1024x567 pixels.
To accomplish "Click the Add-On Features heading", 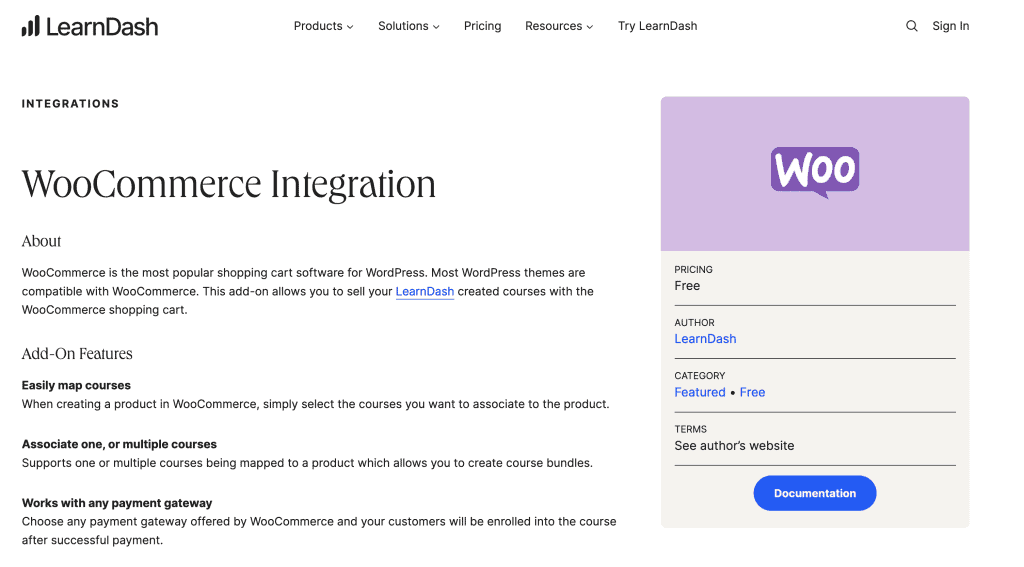I will [77, 354].
